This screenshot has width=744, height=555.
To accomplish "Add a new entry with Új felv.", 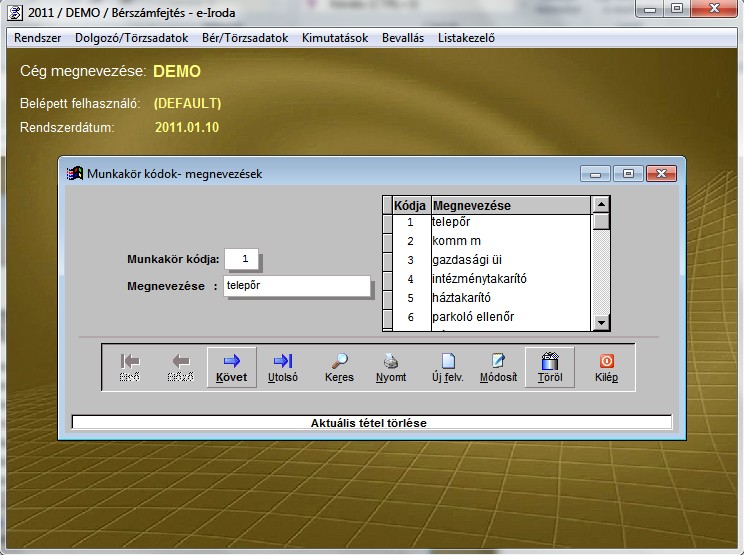I will tap(448, 367).
